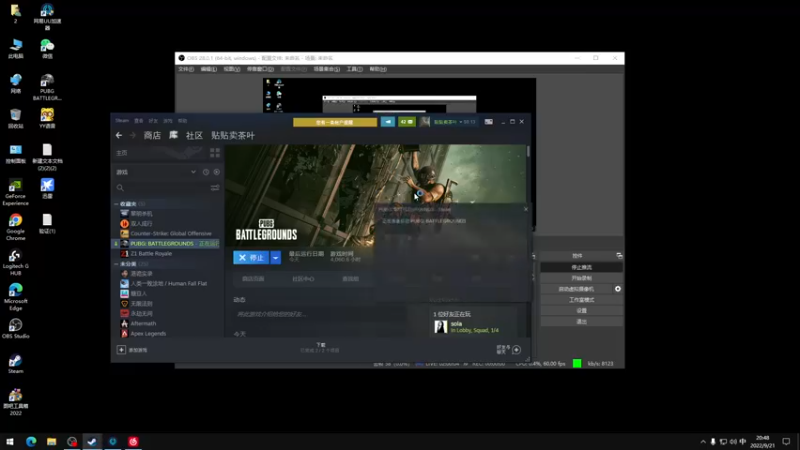The width and height of the screenshot is (800, 450).
Task: Open the store page link under Stop
Action: click(x=253, y=279)
